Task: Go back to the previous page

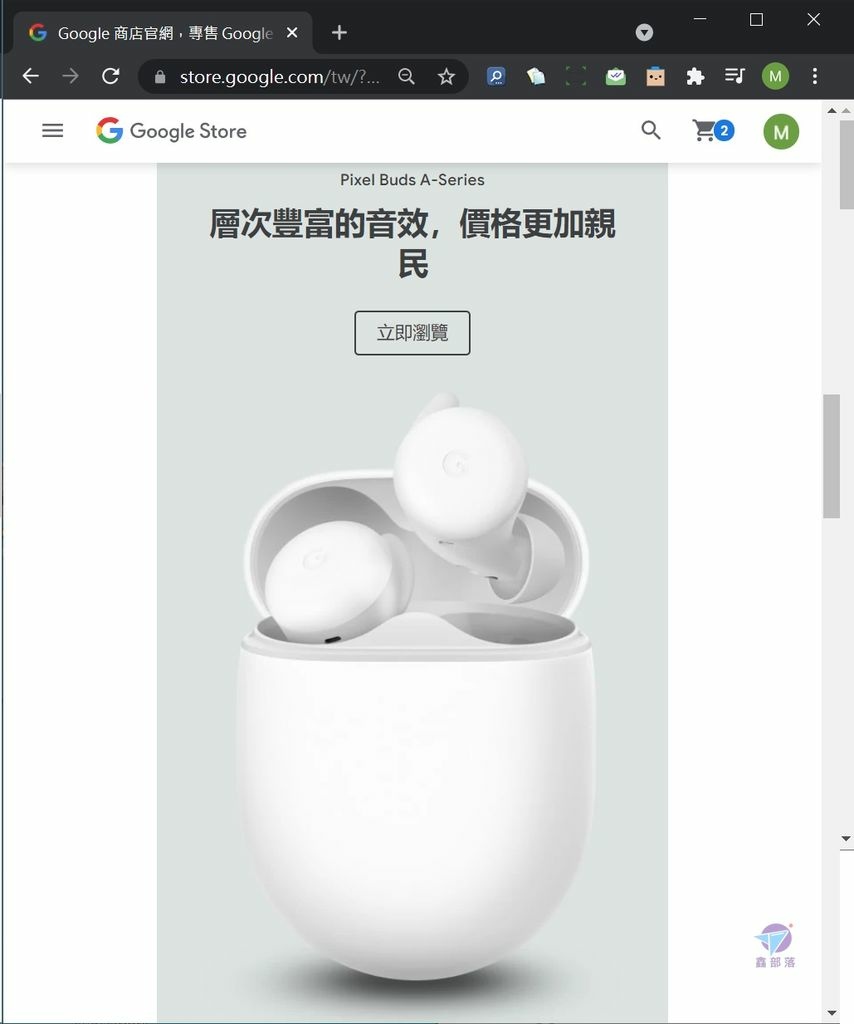Action: [x=31, y=76]
